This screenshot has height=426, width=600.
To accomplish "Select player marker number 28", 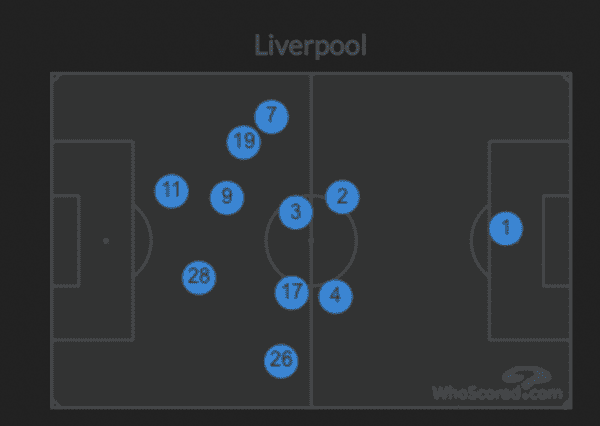I will coord(199,277).
